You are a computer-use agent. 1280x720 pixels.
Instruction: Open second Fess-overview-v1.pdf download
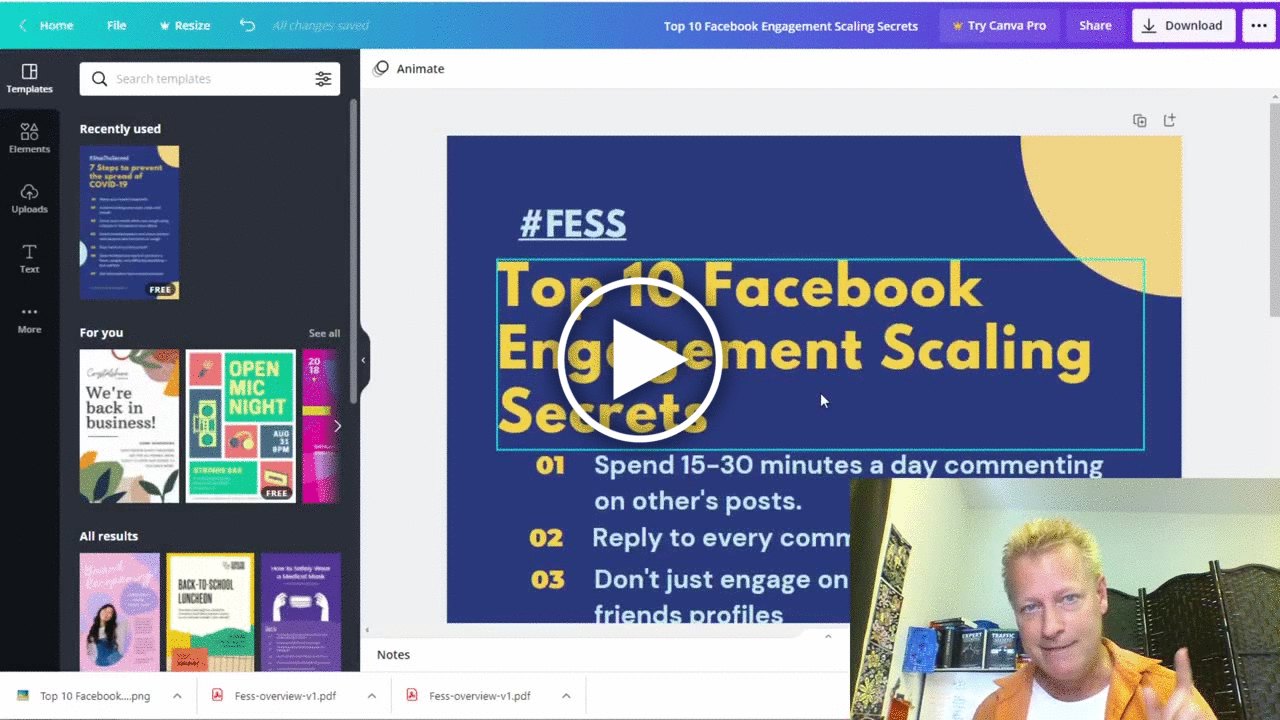pos(468,696)
